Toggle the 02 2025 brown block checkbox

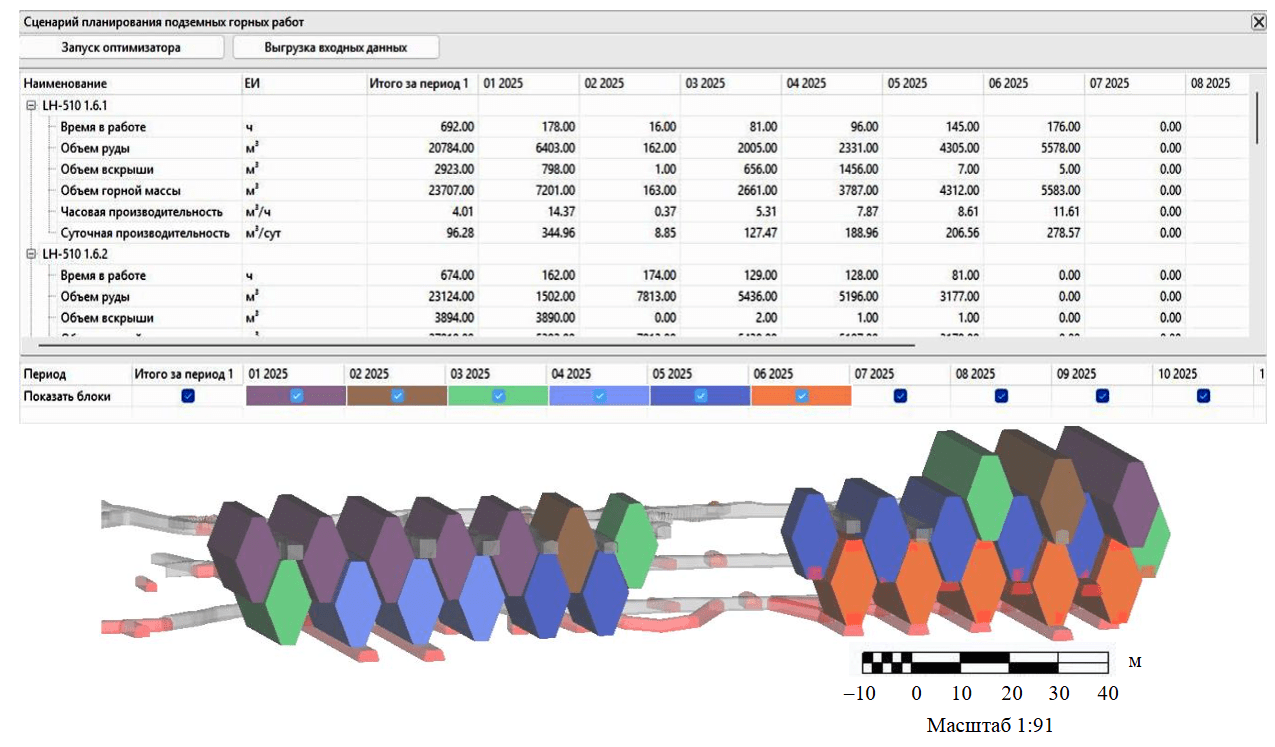[397, 396]
